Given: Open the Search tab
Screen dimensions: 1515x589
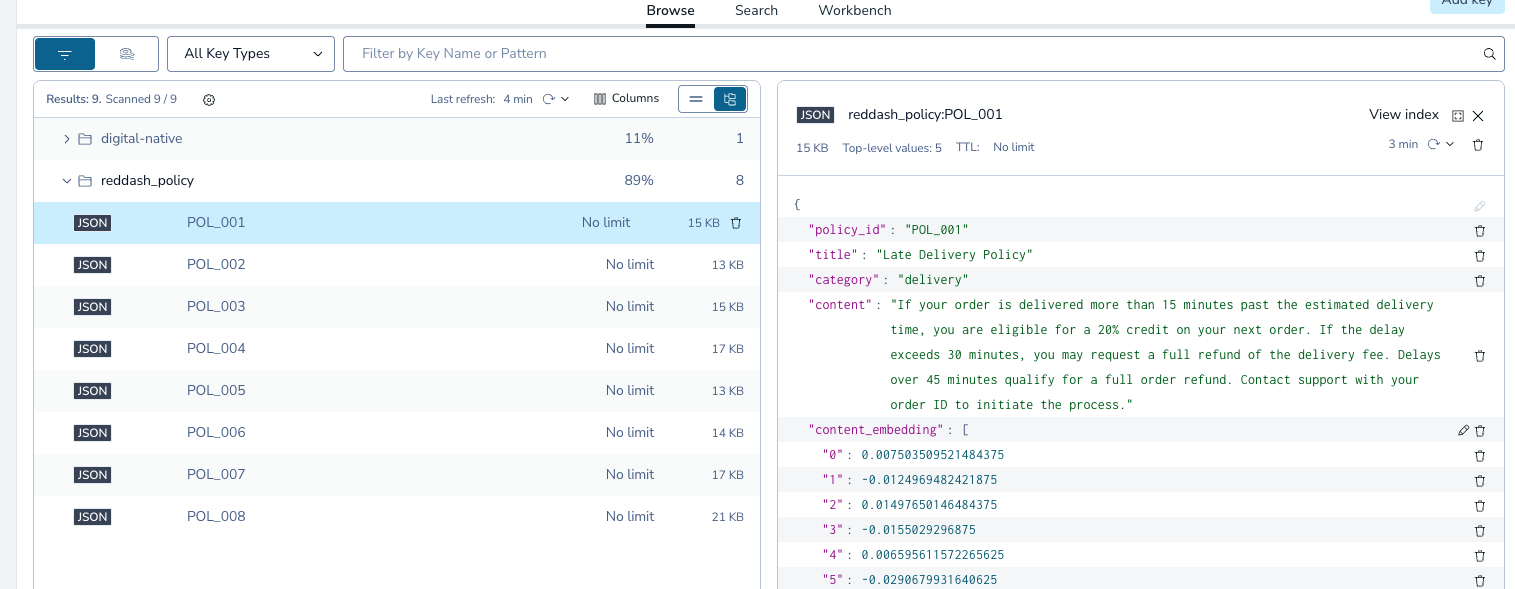Looking at the screenshot, I should click(756, 11).
